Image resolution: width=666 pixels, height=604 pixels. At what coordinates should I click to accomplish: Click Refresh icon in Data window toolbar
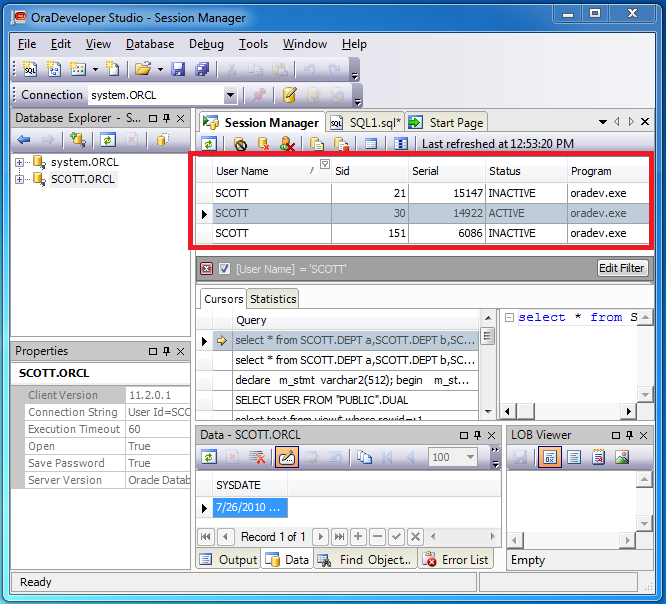tap(209, 457)
